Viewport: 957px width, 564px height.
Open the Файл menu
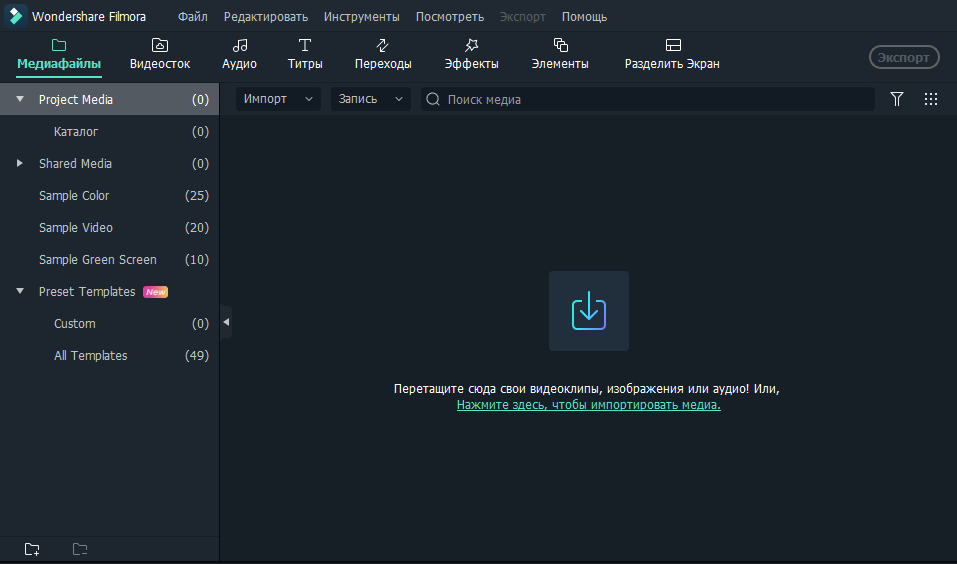[x=192, y=16]
